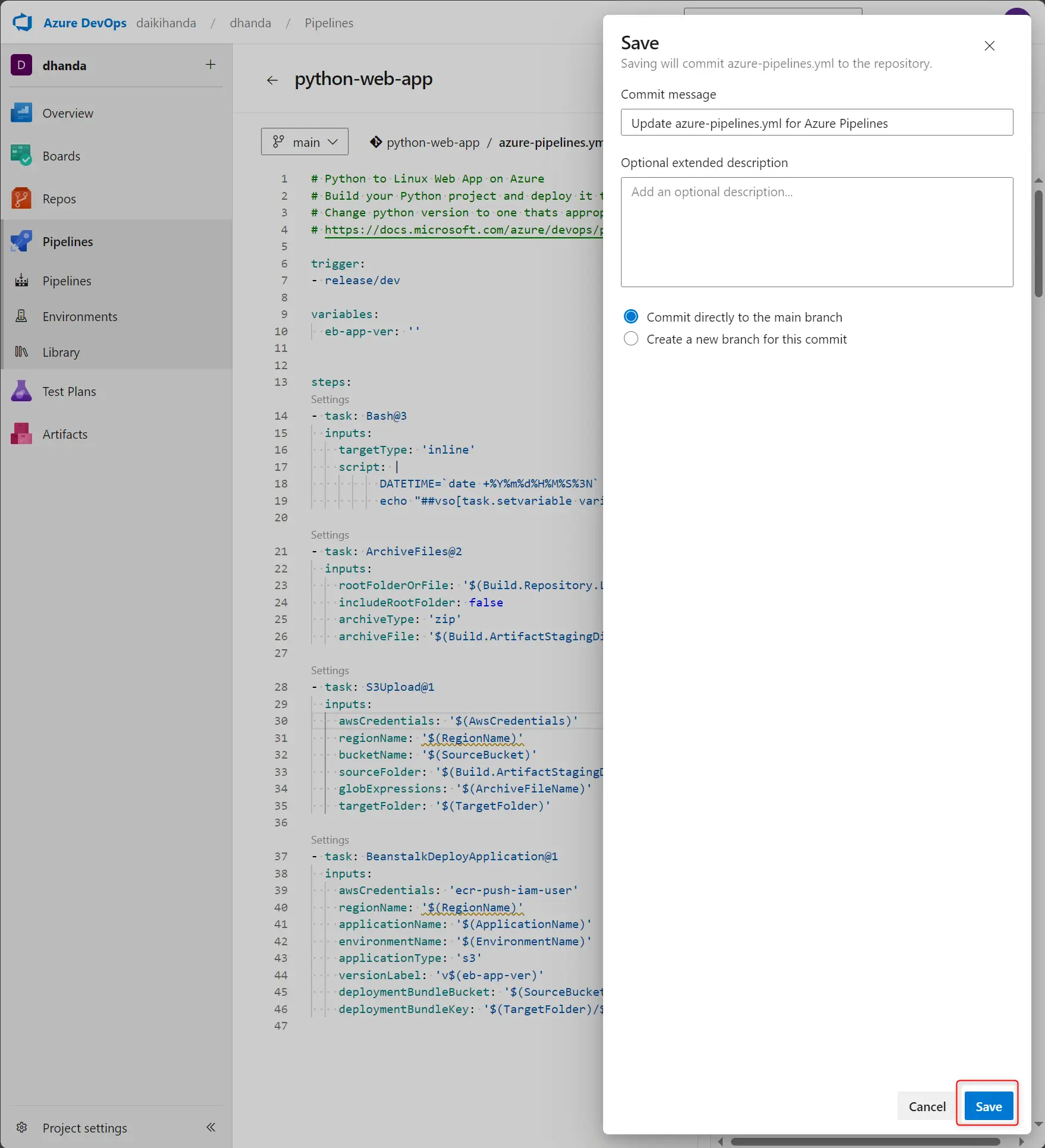This screenshot has height=1148, width=1045.
Task: Click the azure-pipelines.yml file name in path
Action: coord(551,142)
